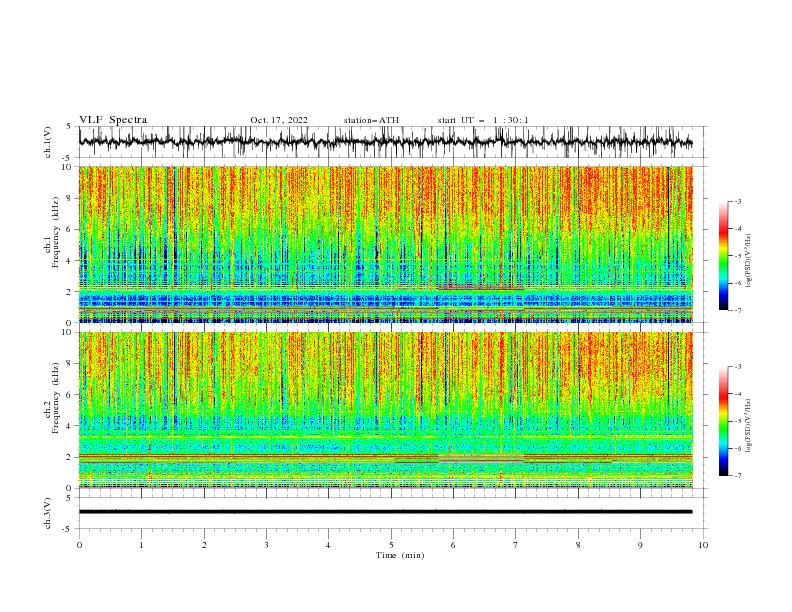Click time axis tick label "0"
792x612 pixels.
click(x=79, y=545)
